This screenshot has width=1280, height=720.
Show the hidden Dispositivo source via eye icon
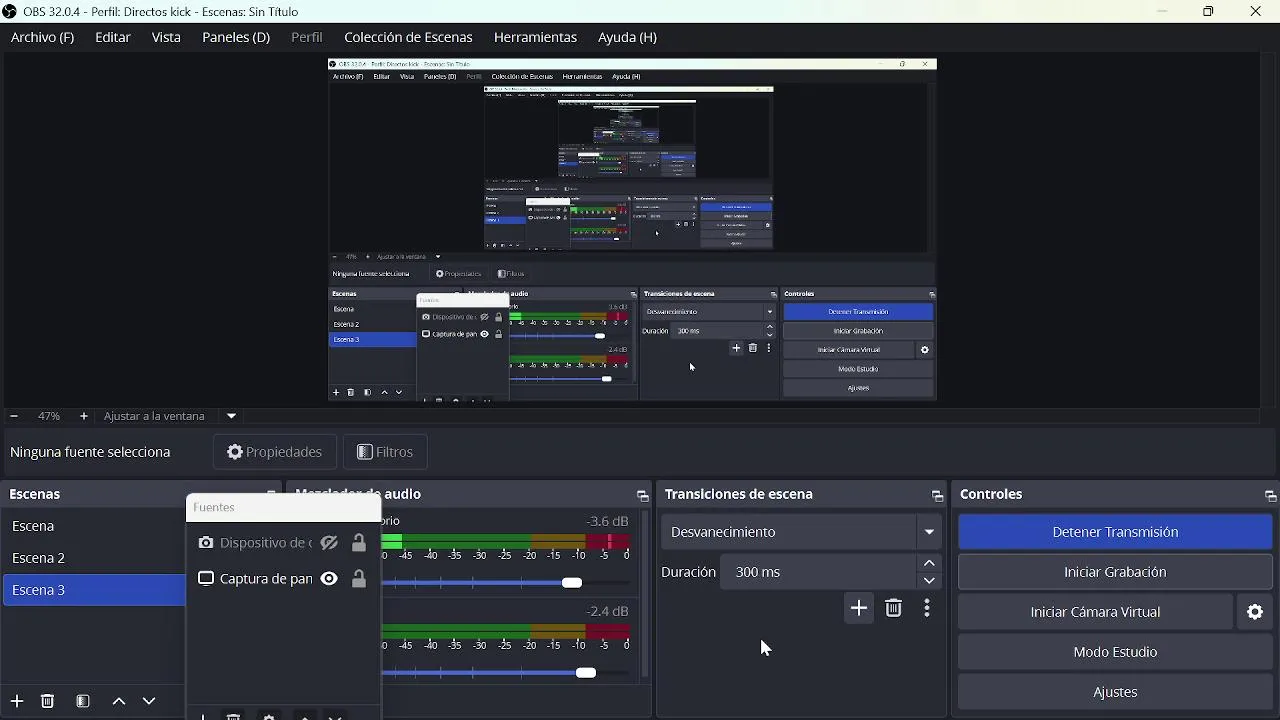coord(329,543)
